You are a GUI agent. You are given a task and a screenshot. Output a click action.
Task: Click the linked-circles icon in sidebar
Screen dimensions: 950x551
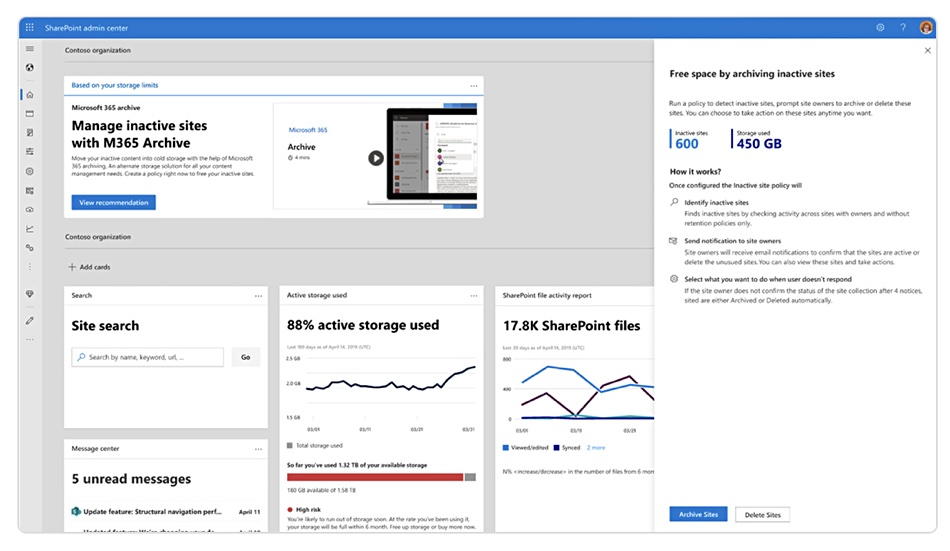point(30,248)
